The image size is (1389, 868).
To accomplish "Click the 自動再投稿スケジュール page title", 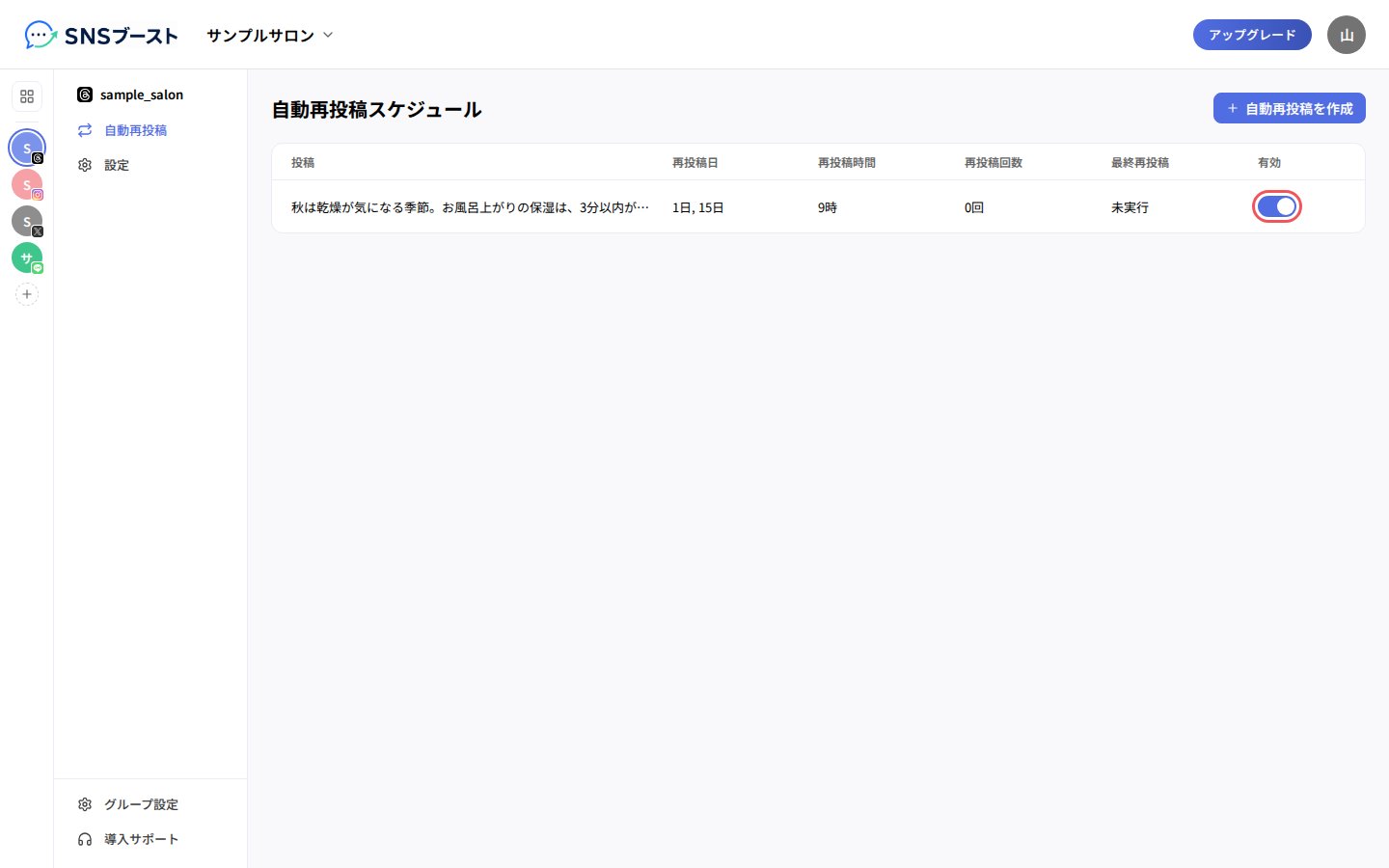I will pos(376,110).
